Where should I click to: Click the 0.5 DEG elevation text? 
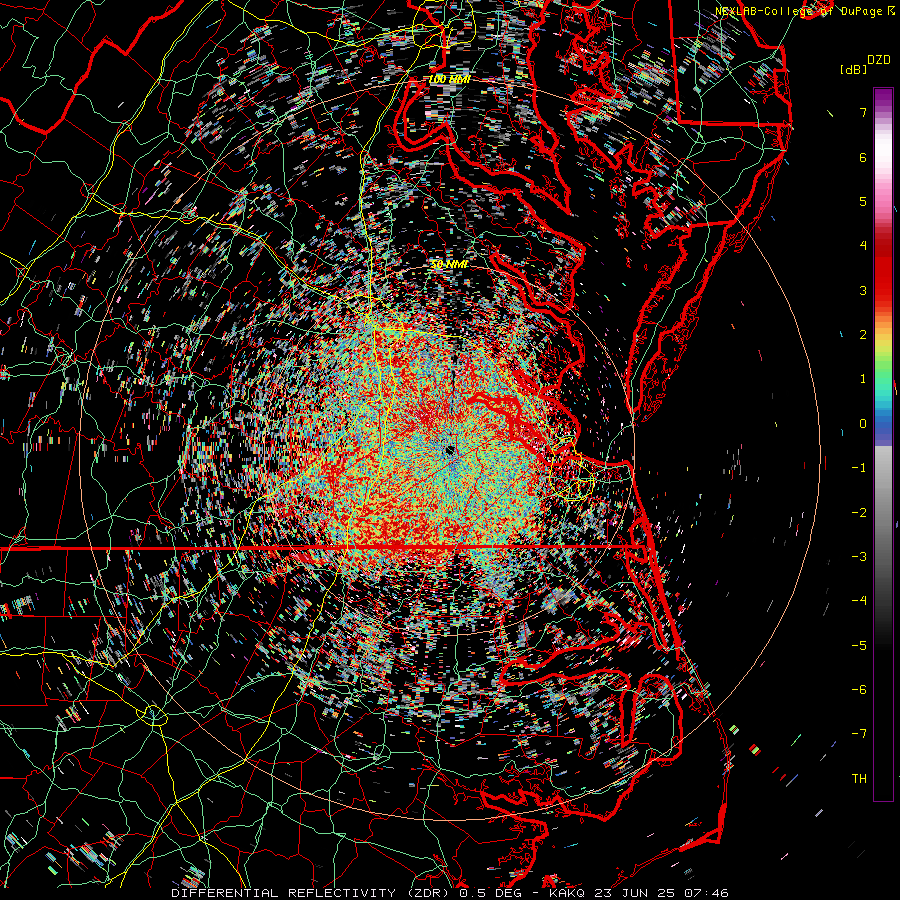[x=490, y=893]
